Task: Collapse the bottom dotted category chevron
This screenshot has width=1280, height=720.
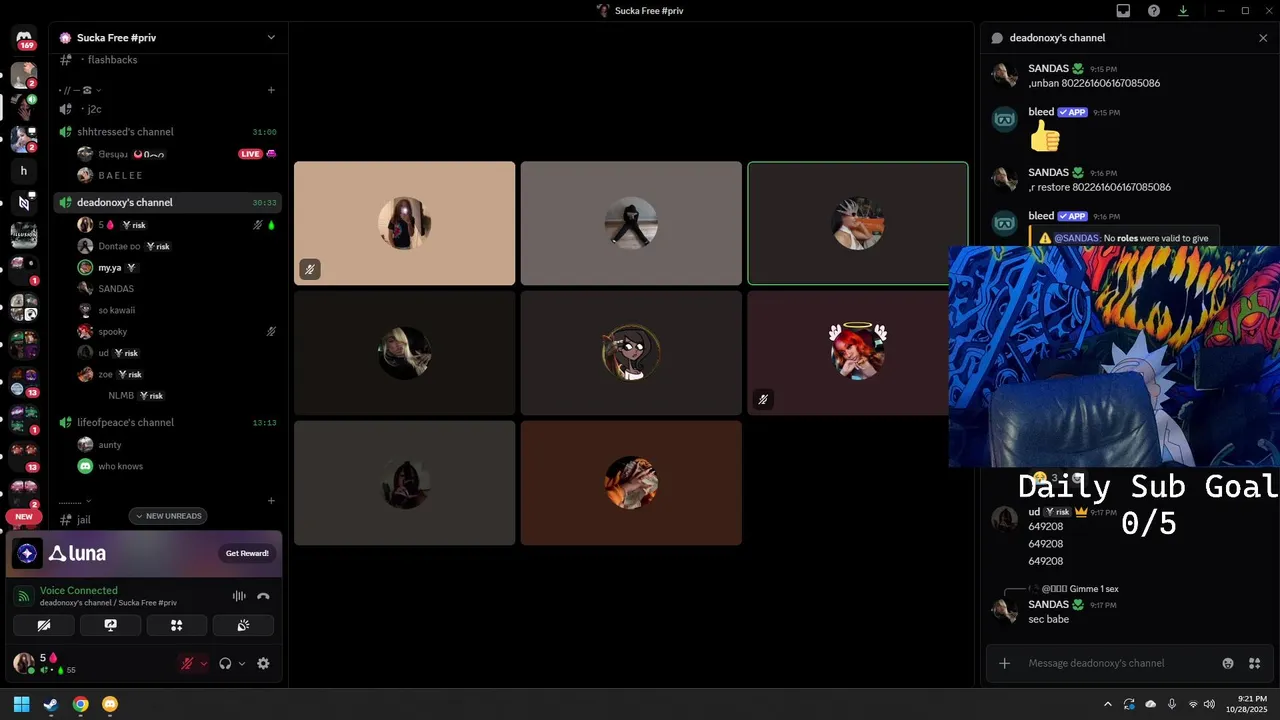Action: click(88, 501)
